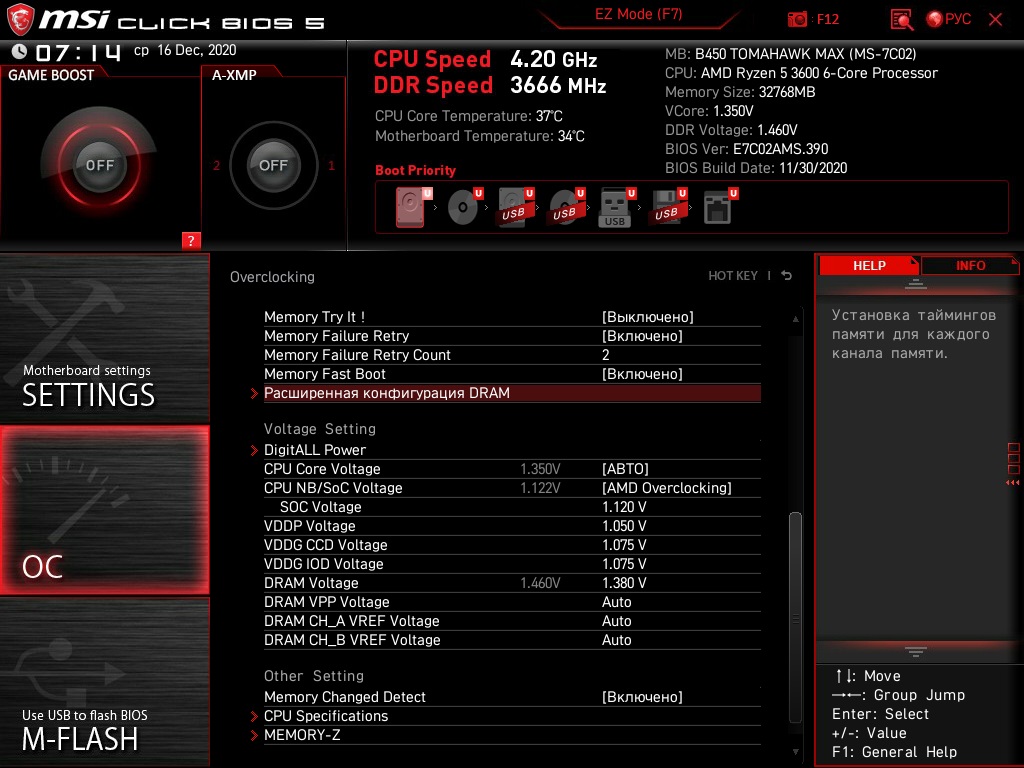Viewport: 1024px width, 768px height.
Task: Expand the DigitALL Power submenu
Action: pyautogui.click(x=512, y=450)
